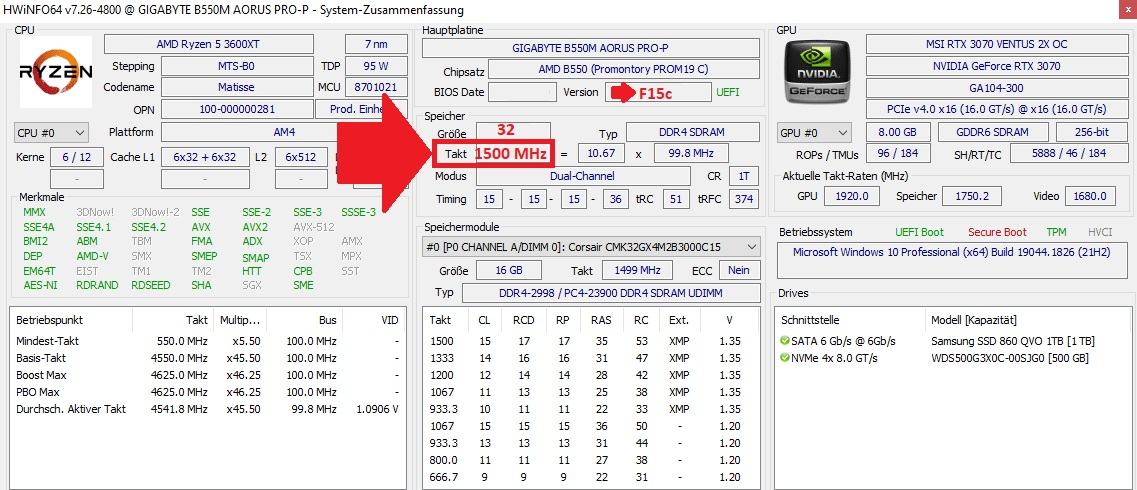This screenshot has width=1137, height=490.
Task: Click the tRC 51 field
Action: (676, 199)
